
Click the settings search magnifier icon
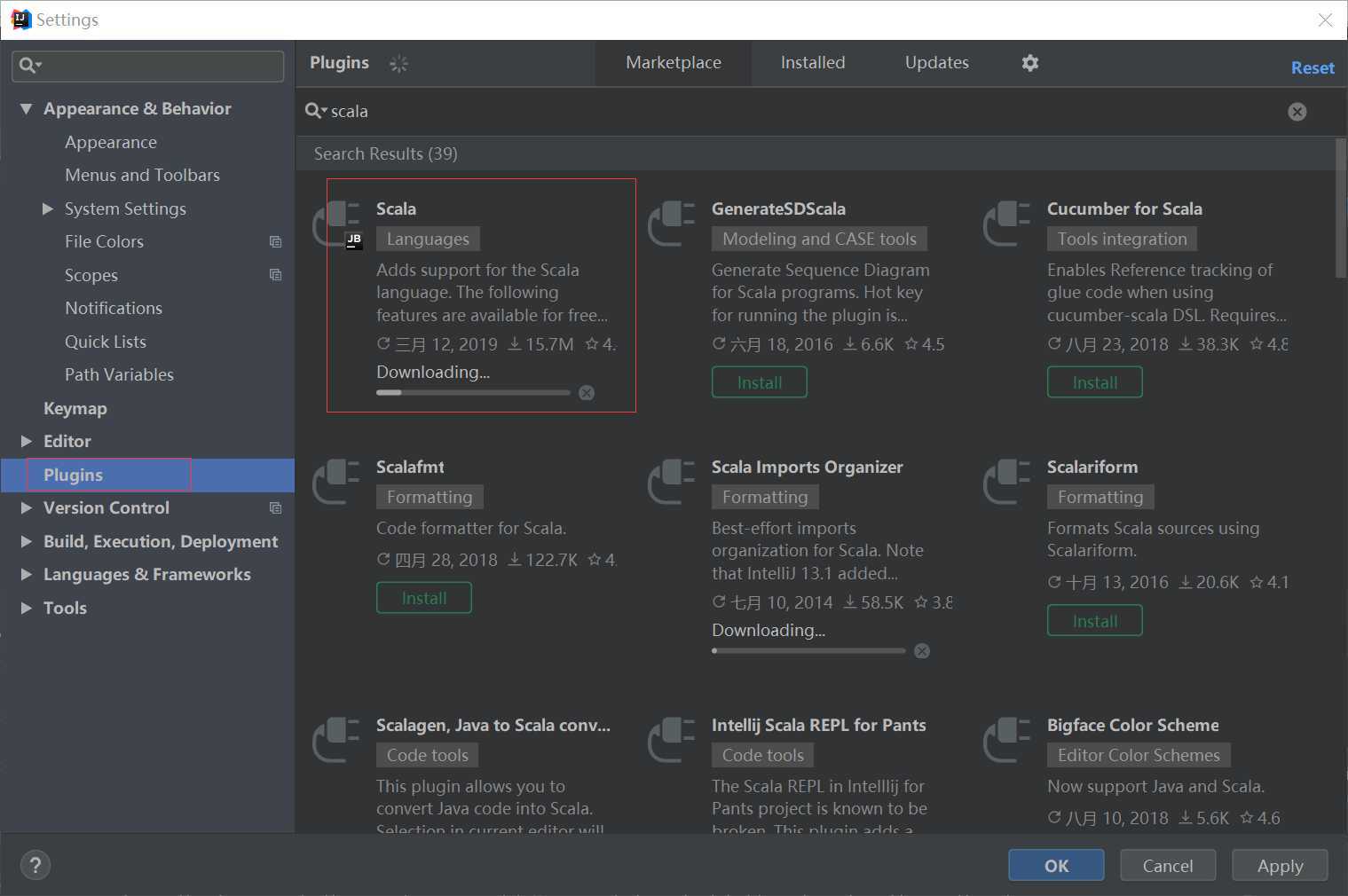[x=30, y=65]
